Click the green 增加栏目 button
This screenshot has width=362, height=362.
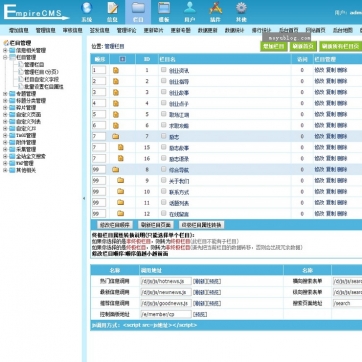point(273,46)
